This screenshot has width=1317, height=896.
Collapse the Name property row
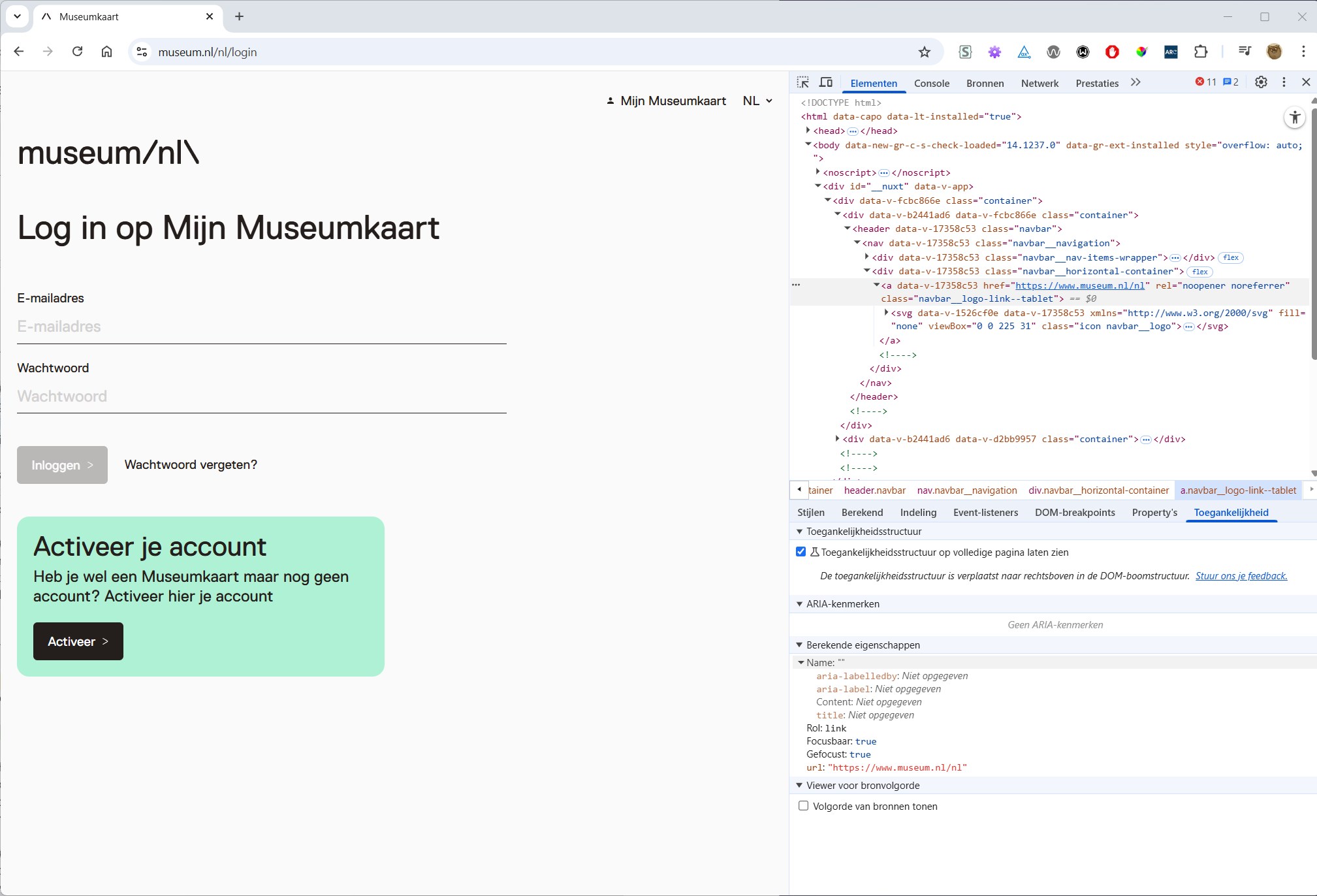click(801, 662)
